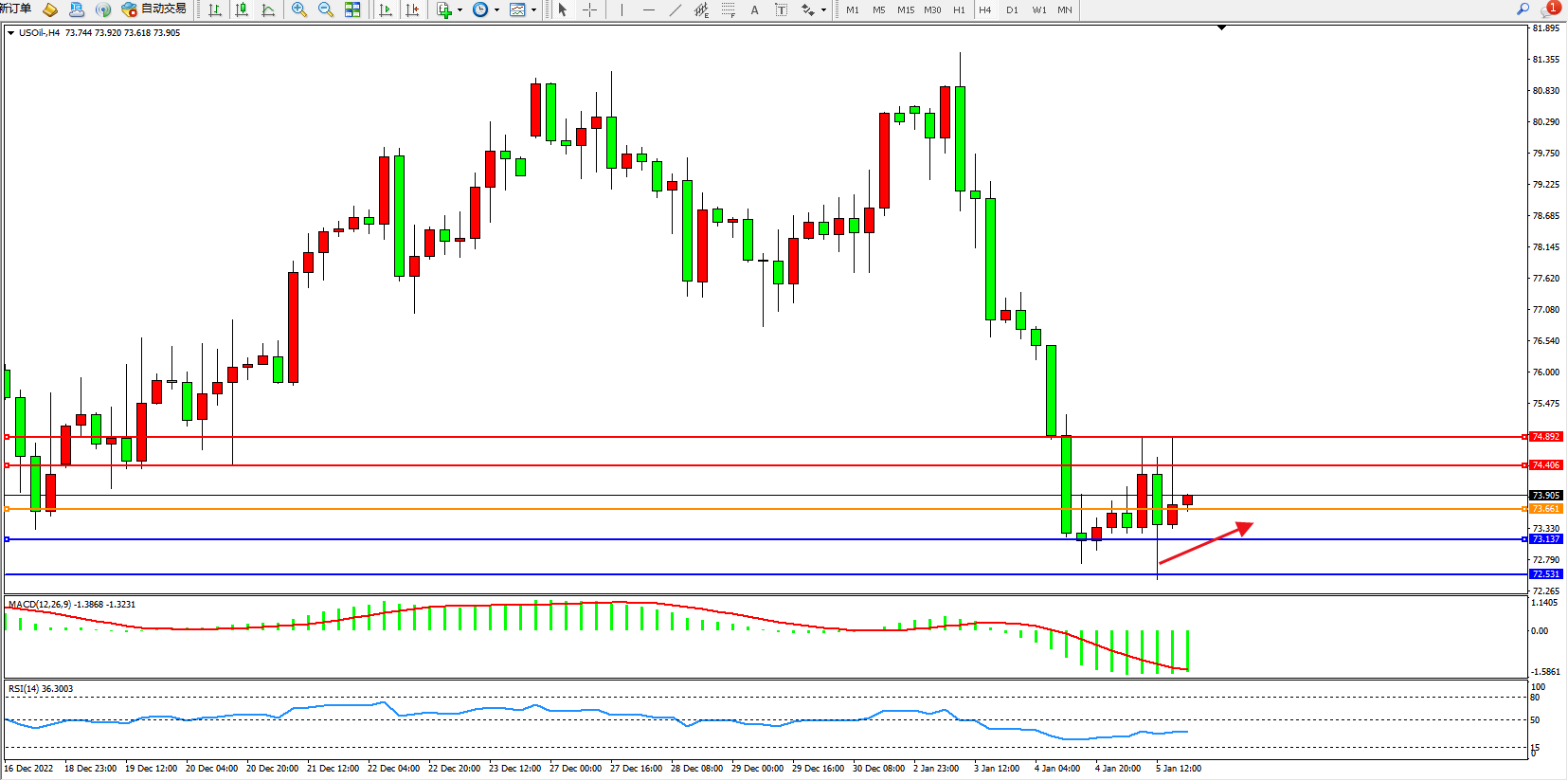
Task: Expand the chart templates dropdown arrow
Action: (x=533, y=9)
